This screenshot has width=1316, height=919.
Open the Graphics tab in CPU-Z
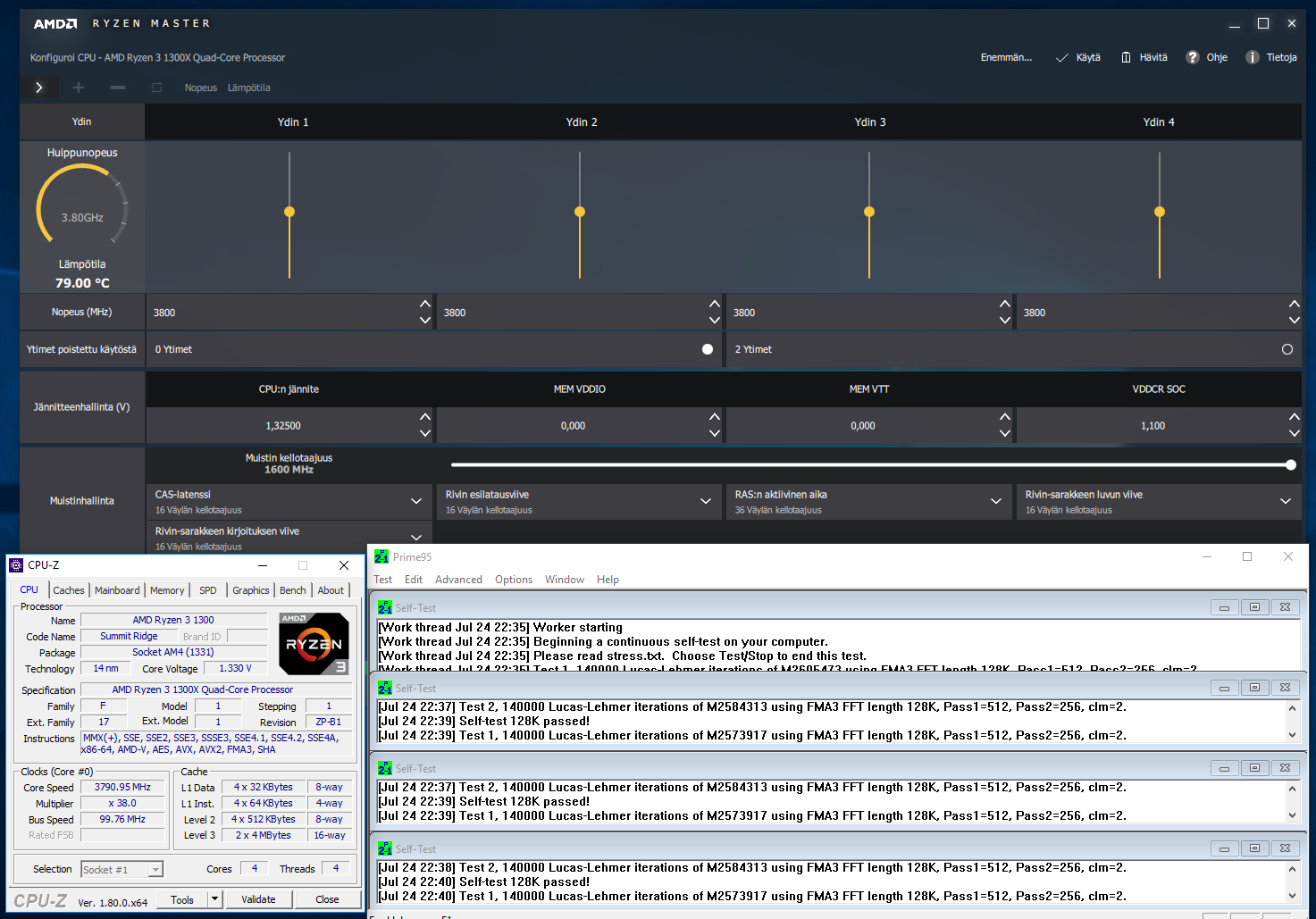[x=251, y=590]
